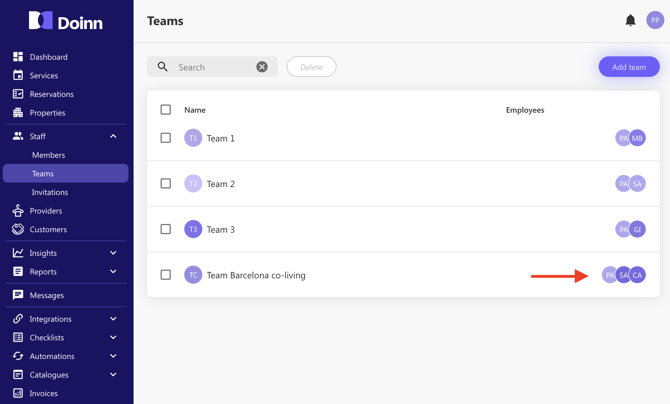Click the search magnifier icon
The height and width of the screenshot is (404, 670).
pyautogui.click(x=162, y=67)
